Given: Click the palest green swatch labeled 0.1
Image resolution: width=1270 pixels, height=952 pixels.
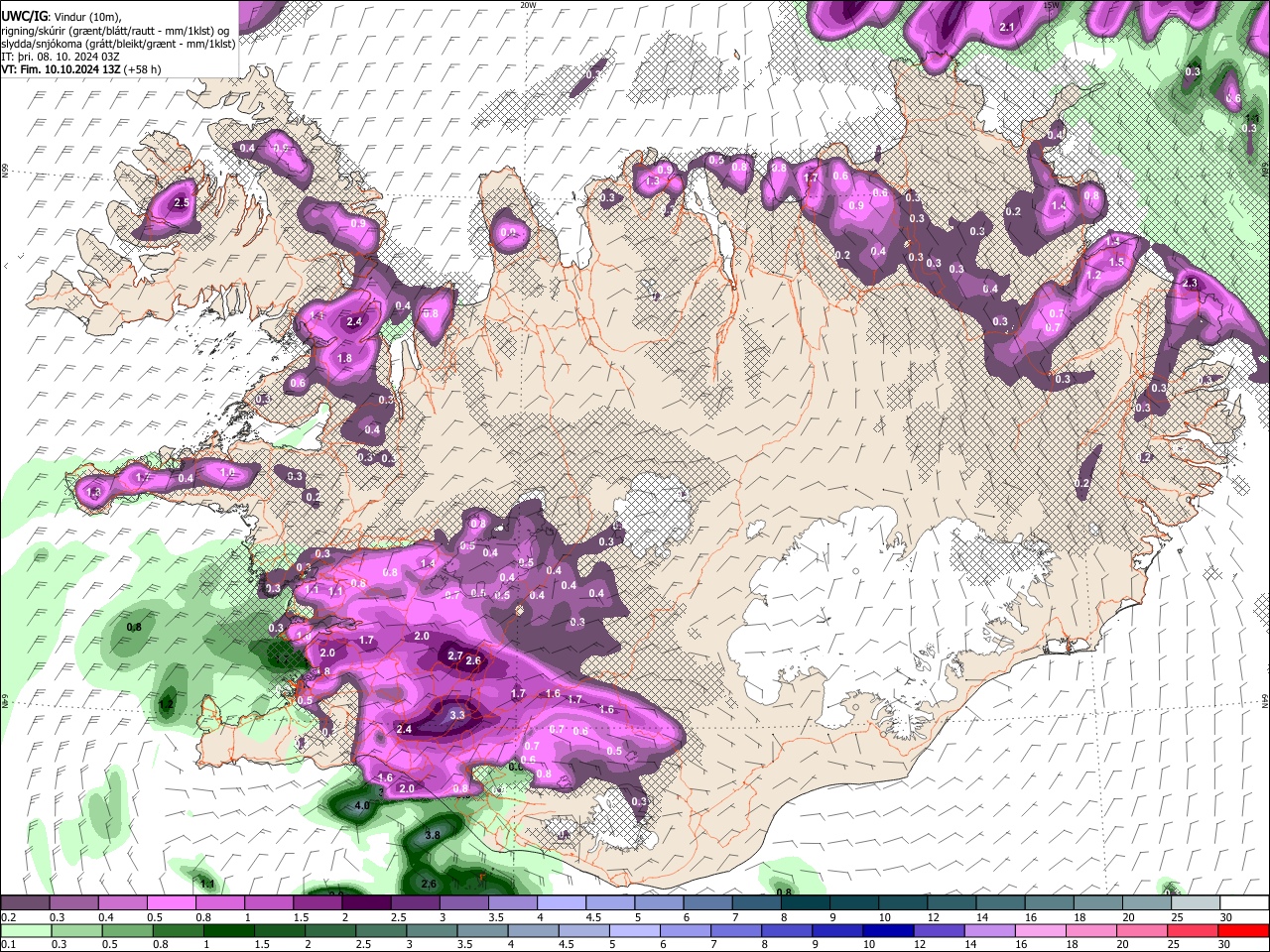Looking at the screenshot, I should (x=25, y=931).
